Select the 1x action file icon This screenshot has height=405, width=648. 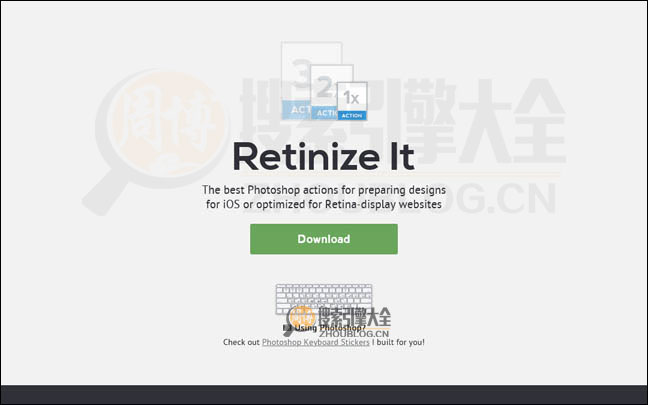[352, 101]
